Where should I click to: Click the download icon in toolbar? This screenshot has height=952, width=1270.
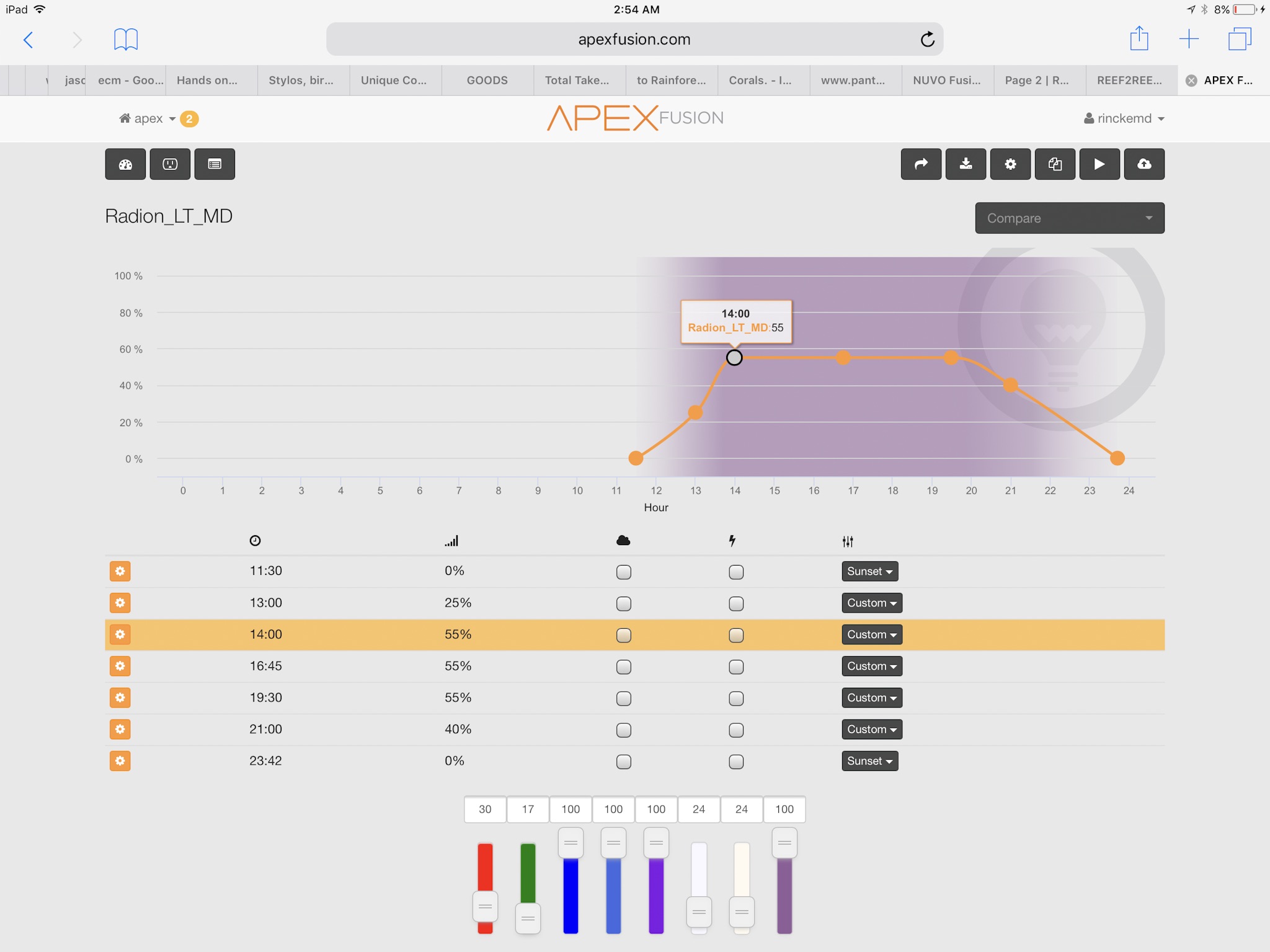(x=965, y=163)
